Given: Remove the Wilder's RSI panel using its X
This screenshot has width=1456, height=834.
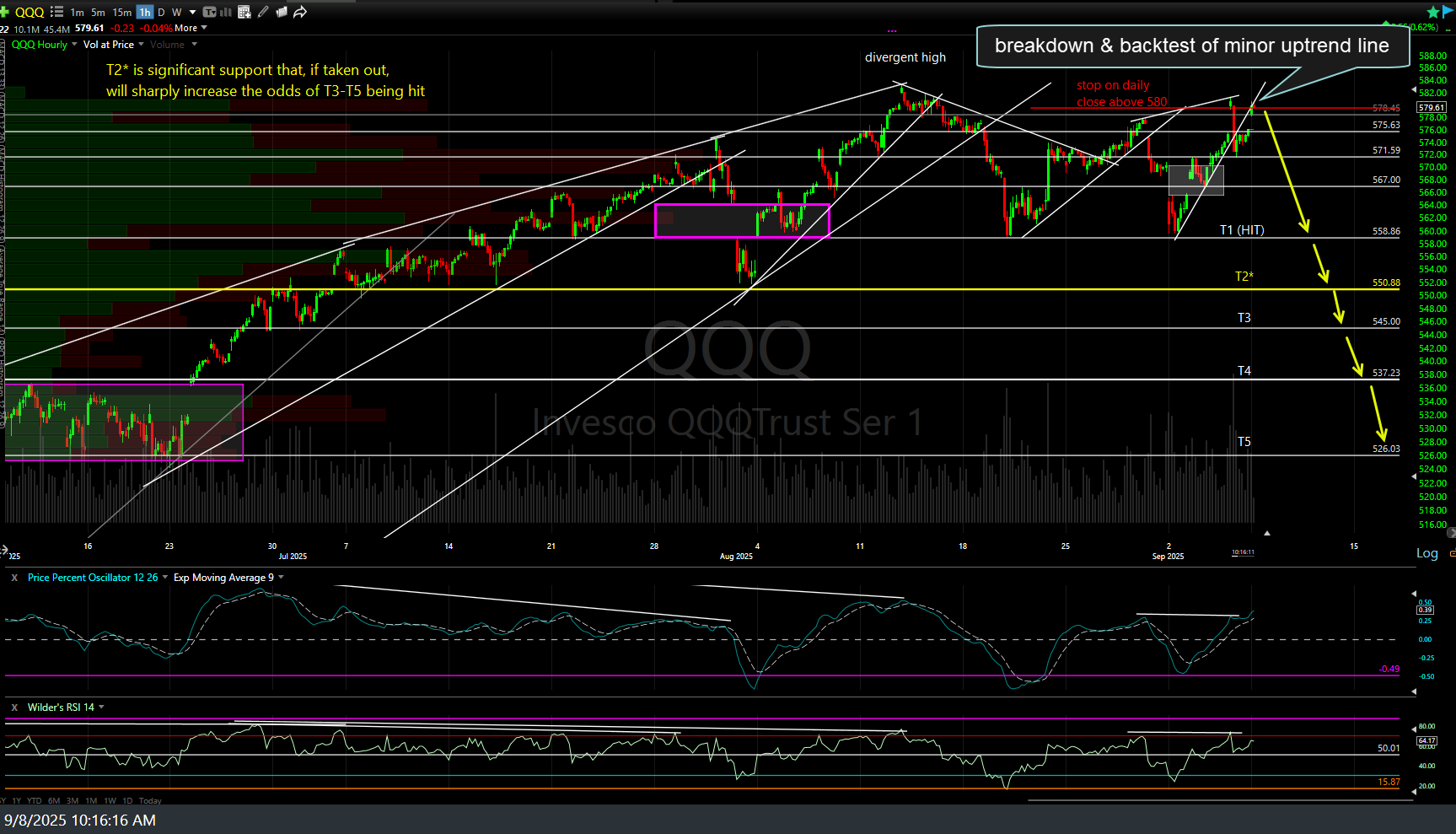Looking at the screenshot, I should [14, 707].
